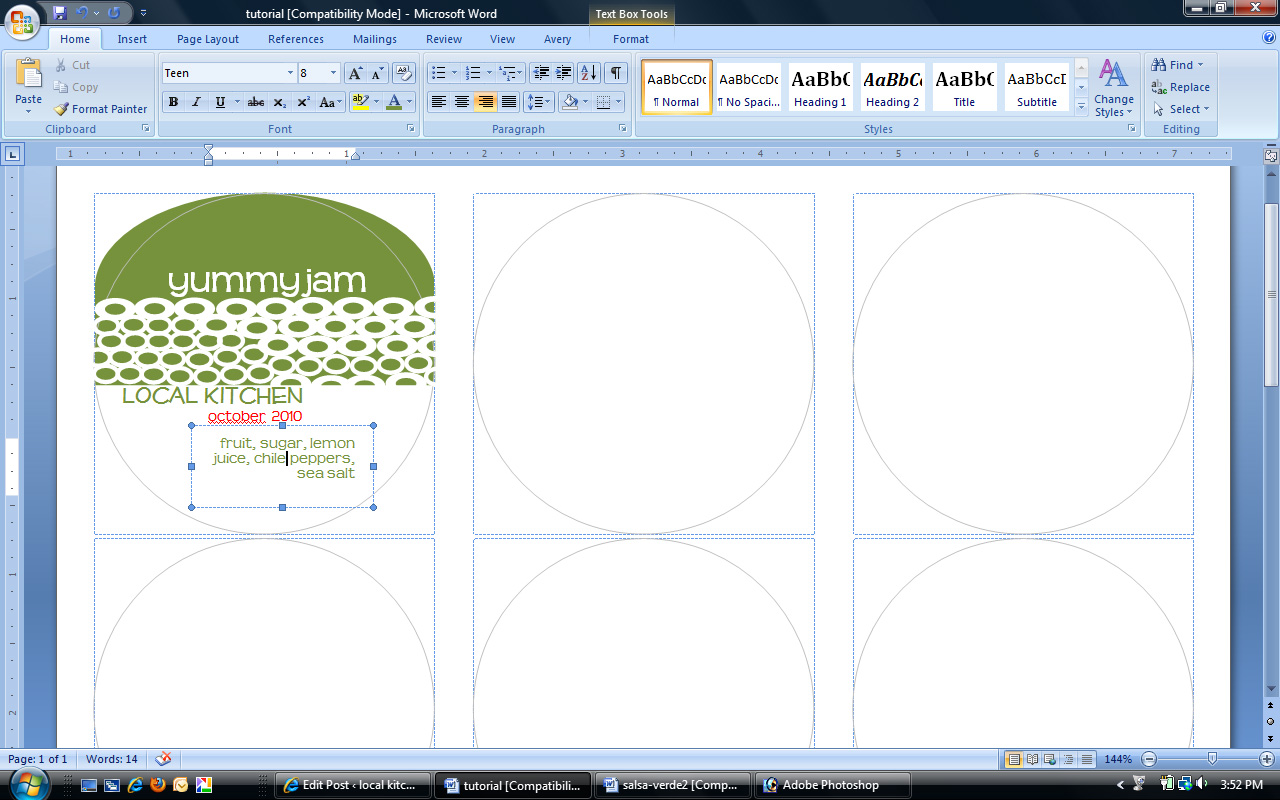Open Change Styles options
Screen dimensions: 1280x800
tap(1113, 88)
